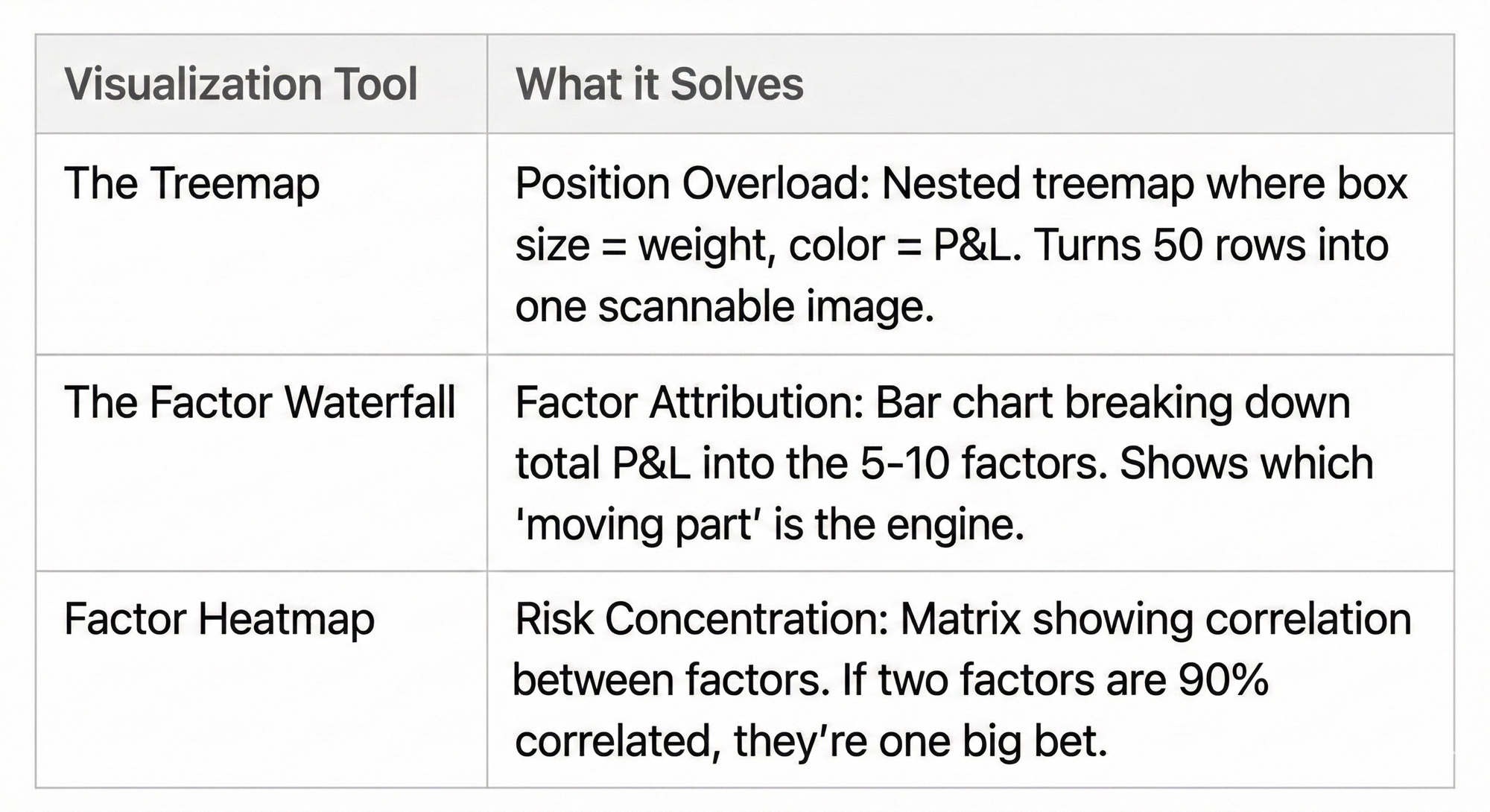Screen dimensions: 1490x812
Task: Click the "'moving part' is the engine." line
Action: (770, 524)
